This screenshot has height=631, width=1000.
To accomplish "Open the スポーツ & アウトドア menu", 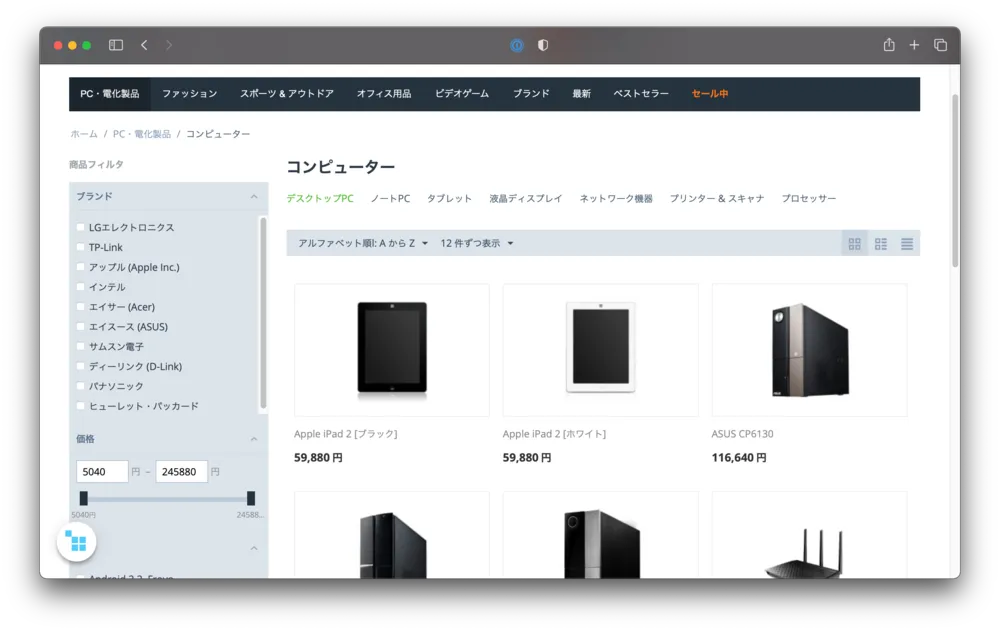I will pyautogui.click(x=287, y=94).
